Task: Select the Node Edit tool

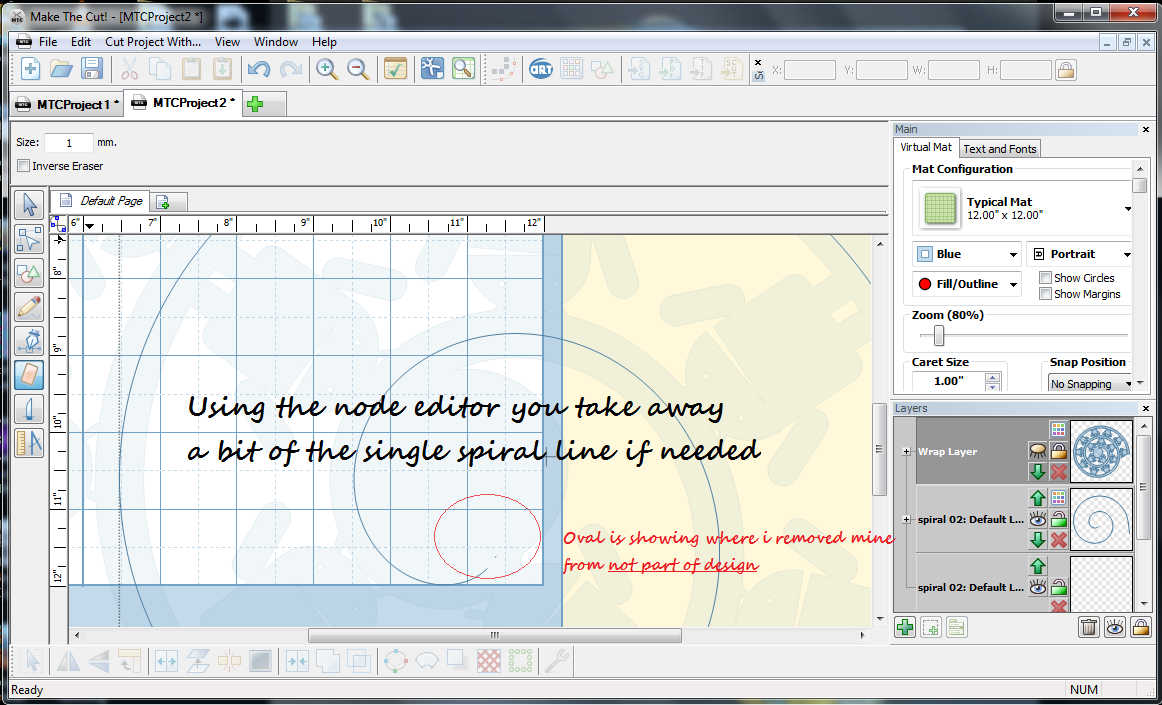Action: [29, 239]
